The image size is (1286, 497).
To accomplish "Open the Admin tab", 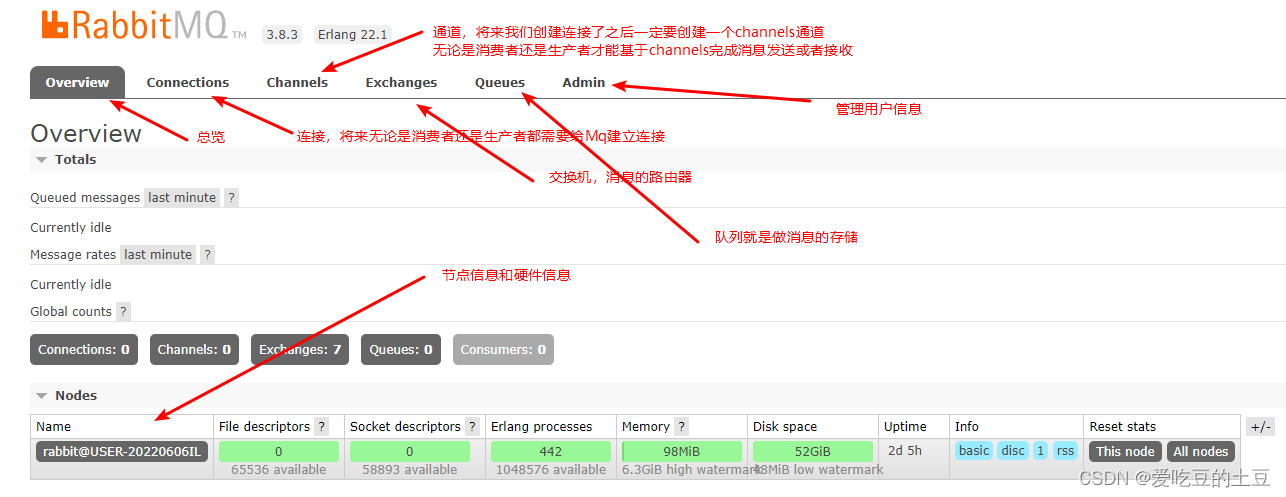I will (584, 82).
